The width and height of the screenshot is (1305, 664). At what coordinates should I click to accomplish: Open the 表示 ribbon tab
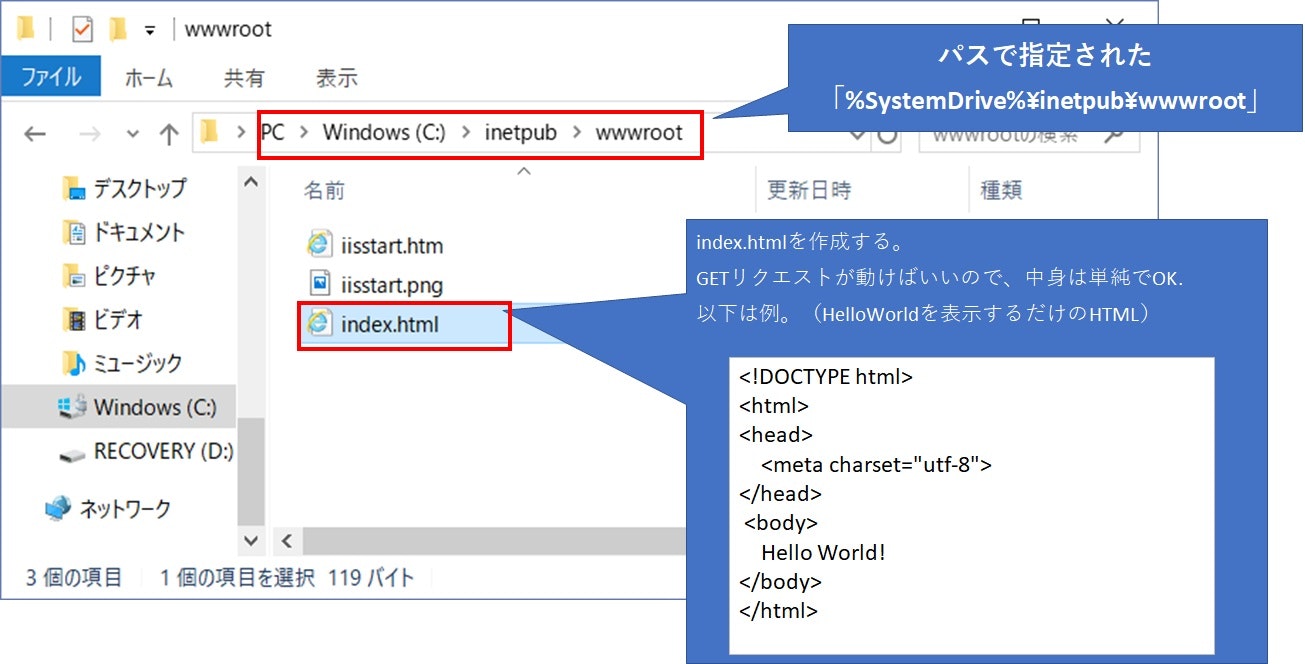click(336, 77)
